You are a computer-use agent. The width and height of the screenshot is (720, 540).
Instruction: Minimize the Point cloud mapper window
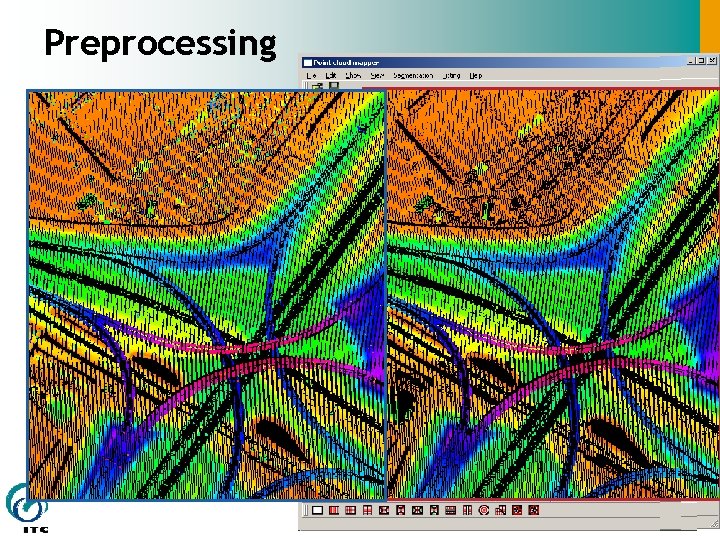pos(692,61)
